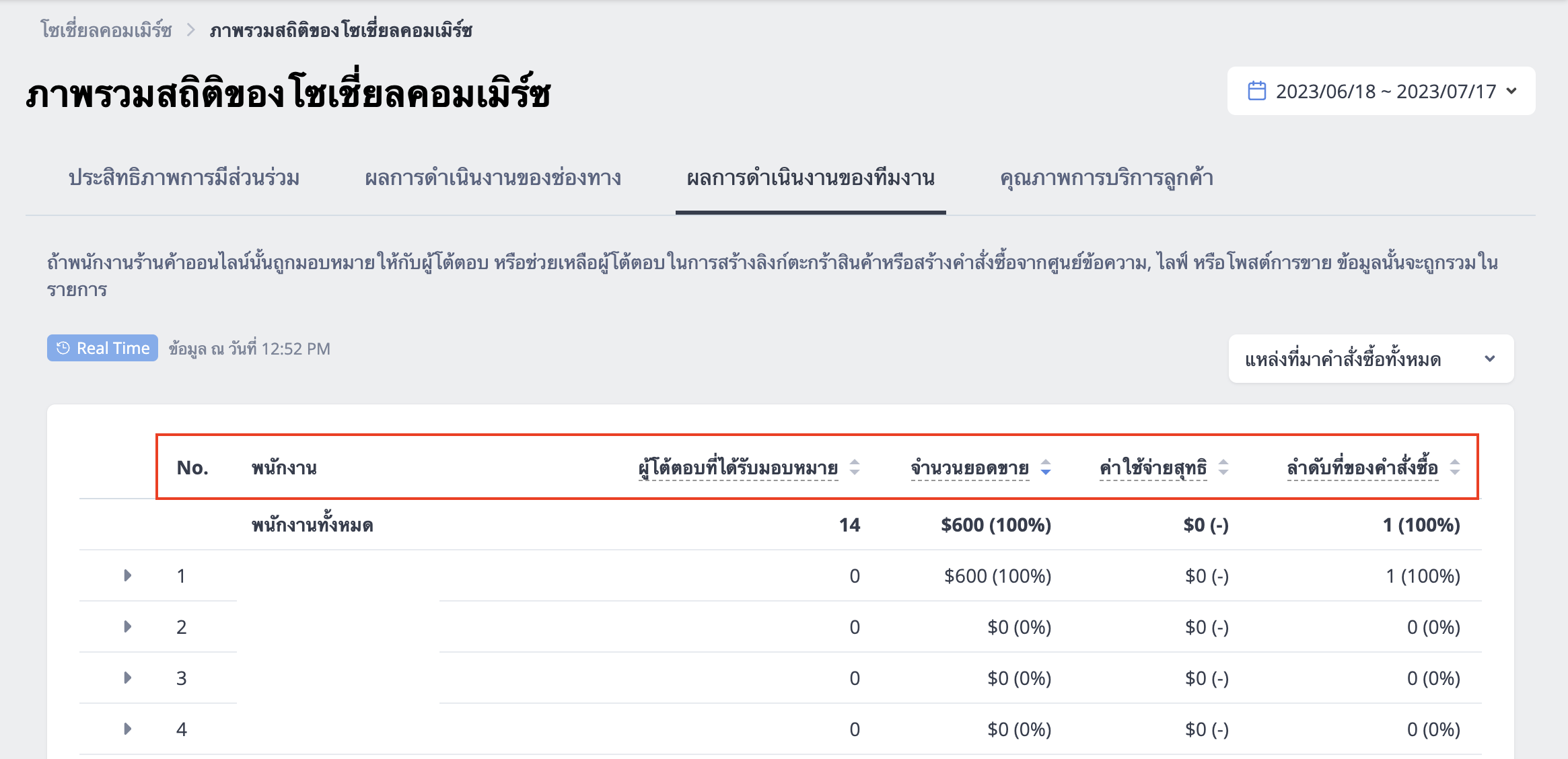Open แหล่งที่มาคำสั่งซื้อทั้งหมด dropdown
This screenshot has width=1568, height=759.
tap(1371, 359)
